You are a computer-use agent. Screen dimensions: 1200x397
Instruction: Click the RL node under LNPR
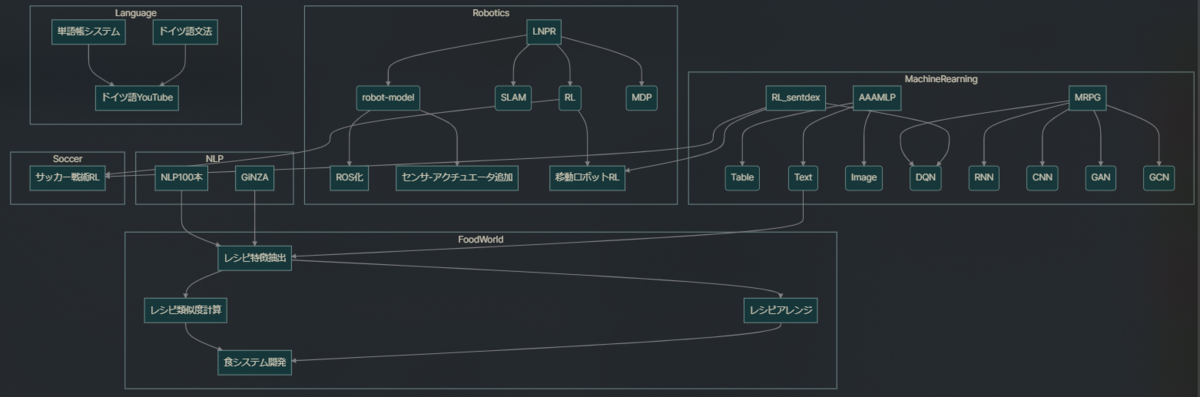570,98
